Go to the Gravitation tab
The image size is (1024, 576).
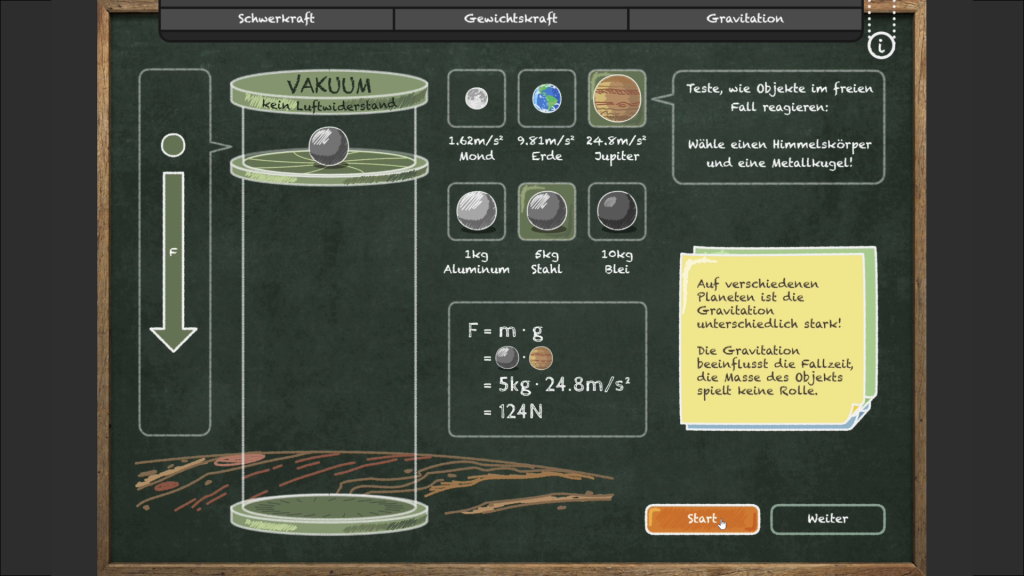(745, 18)
